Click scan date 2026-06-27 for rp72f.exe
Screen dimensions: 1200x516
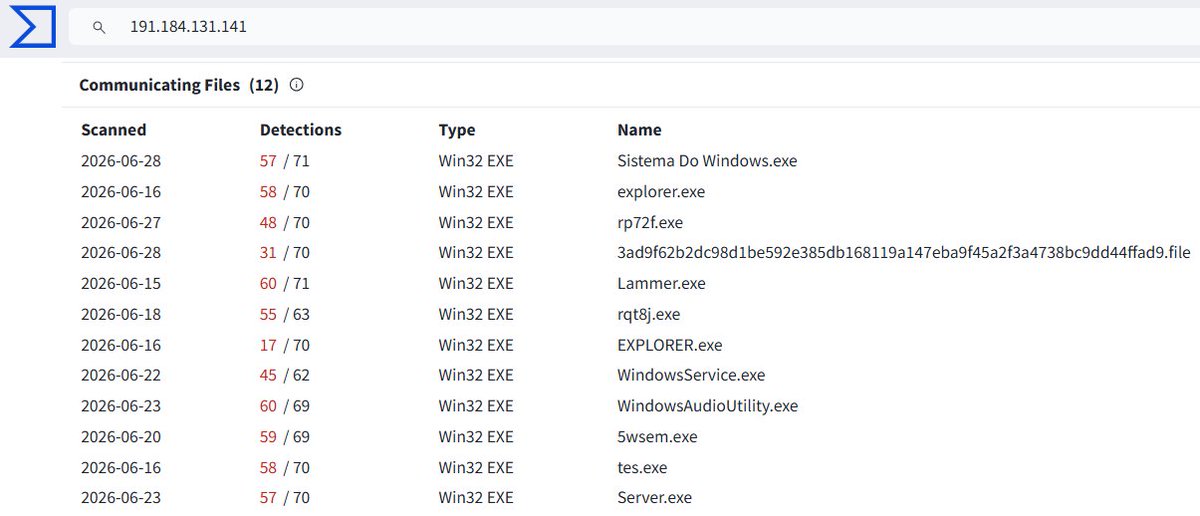121,223
